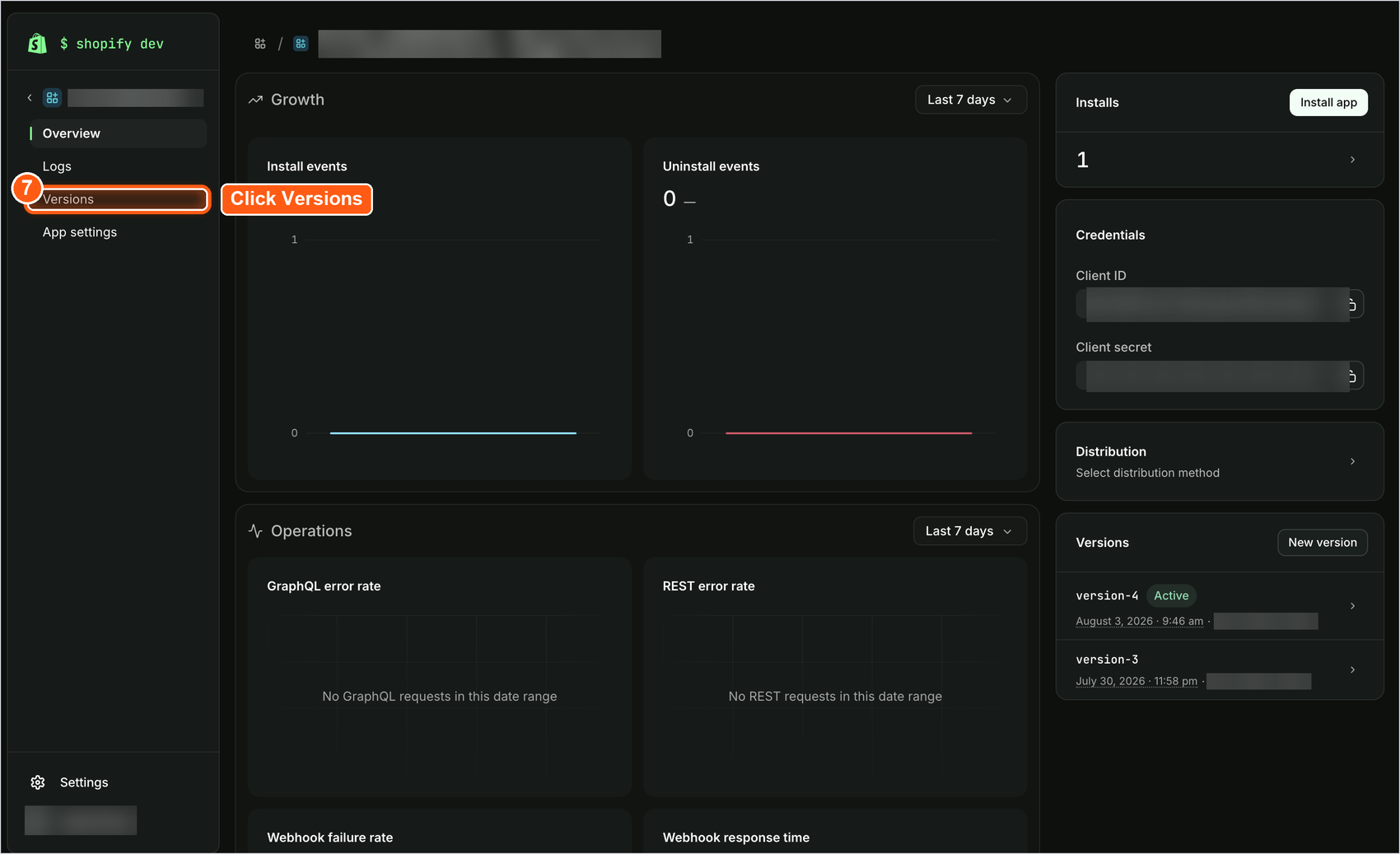Click the Credentials heading
The image size is (1400, 854).
click(x=1110, y=235)
